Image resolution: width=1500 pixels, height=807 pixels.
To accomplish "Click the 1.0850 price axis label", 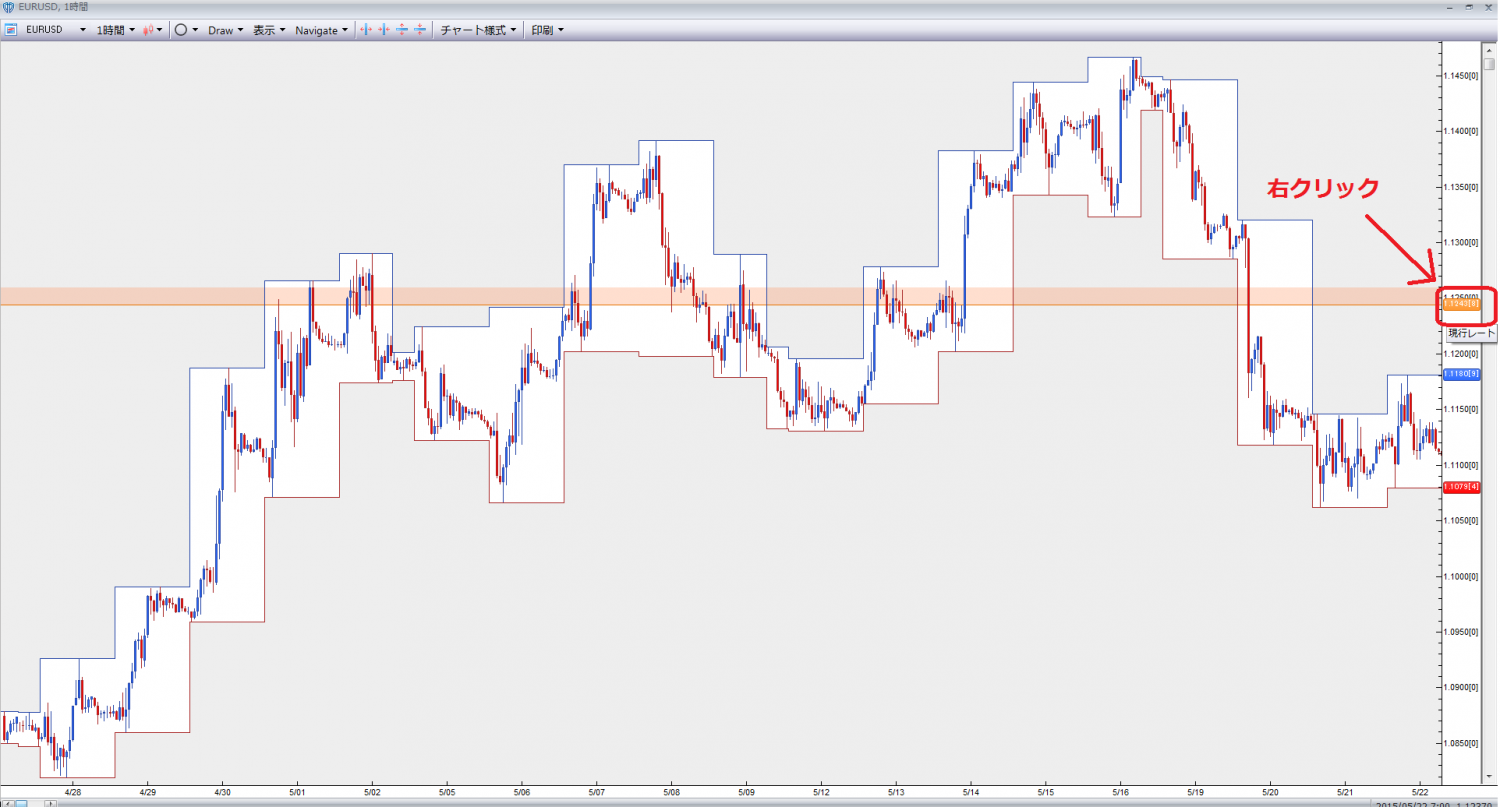I will click(1461, 743).
